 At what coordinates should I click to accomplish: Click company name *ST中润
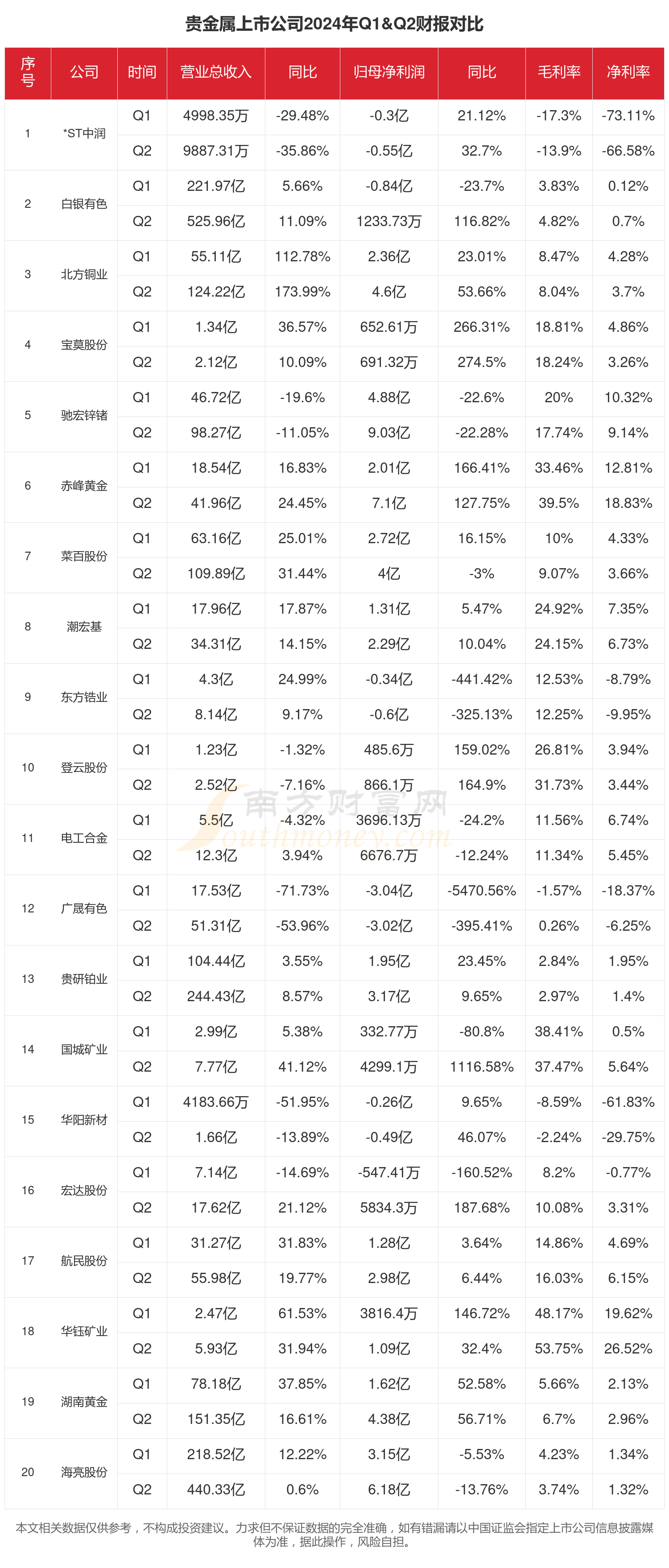coord(84,133)
